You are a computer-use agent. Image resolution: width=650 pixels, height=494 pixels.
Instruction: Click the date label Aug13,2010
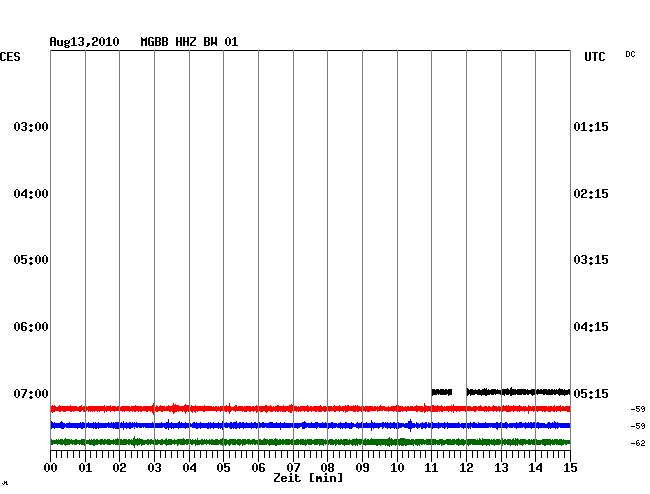(84, 42)
